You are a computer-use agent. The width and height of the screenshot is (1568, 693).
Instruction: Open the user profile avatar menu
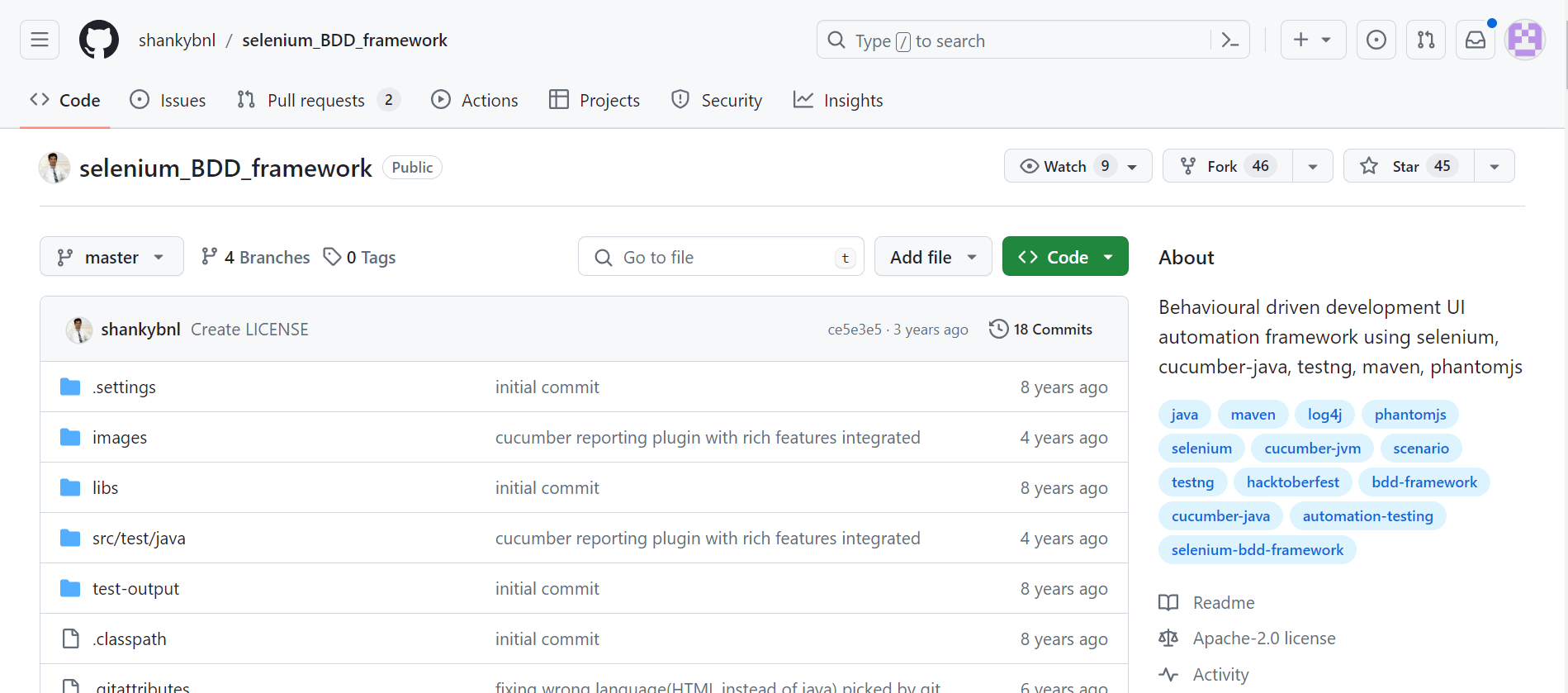pos(1524,40)
